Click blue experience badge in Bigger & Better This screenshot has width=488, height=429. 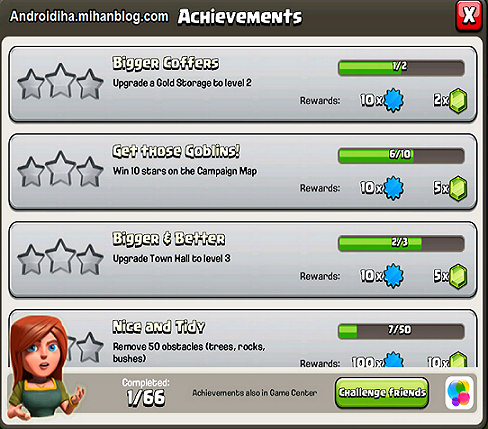point(393,276)
